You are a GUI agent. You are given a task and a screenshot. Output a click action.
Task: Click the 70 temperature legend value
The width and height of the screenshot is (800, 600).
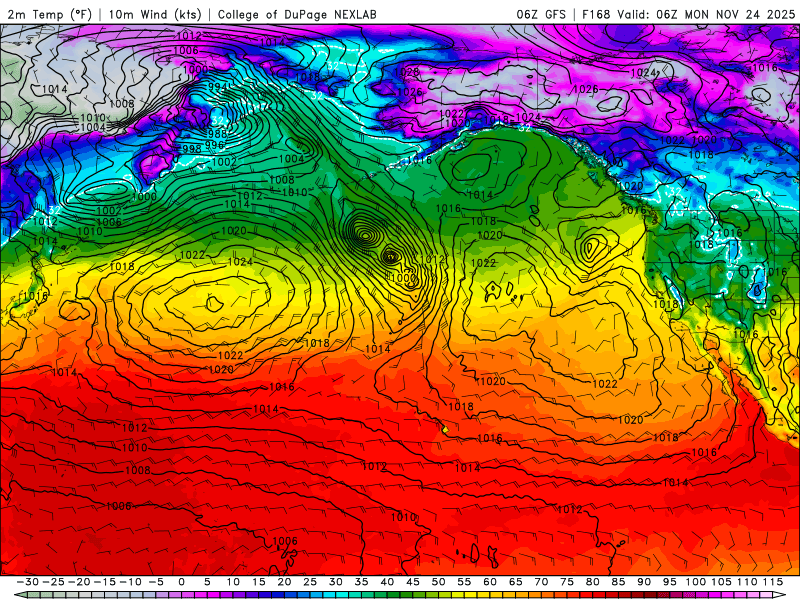(x=541, y=582)
